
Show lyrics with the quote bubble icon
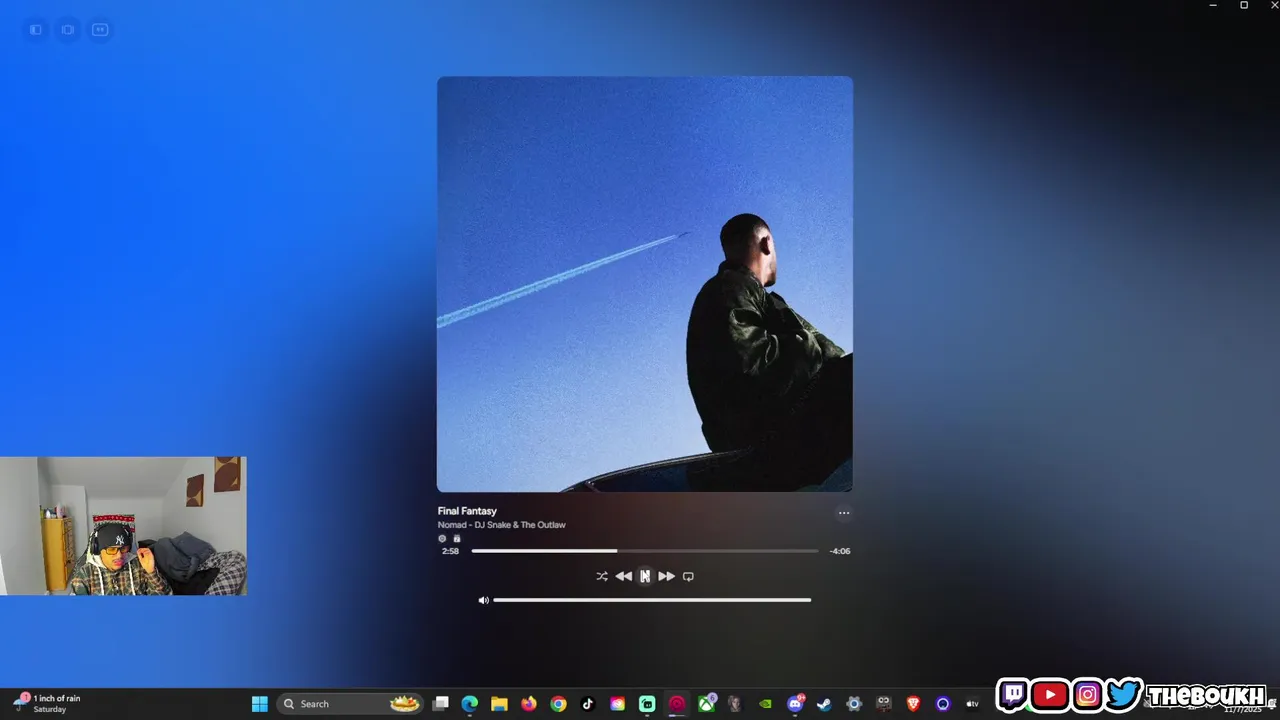click(100, 30)
